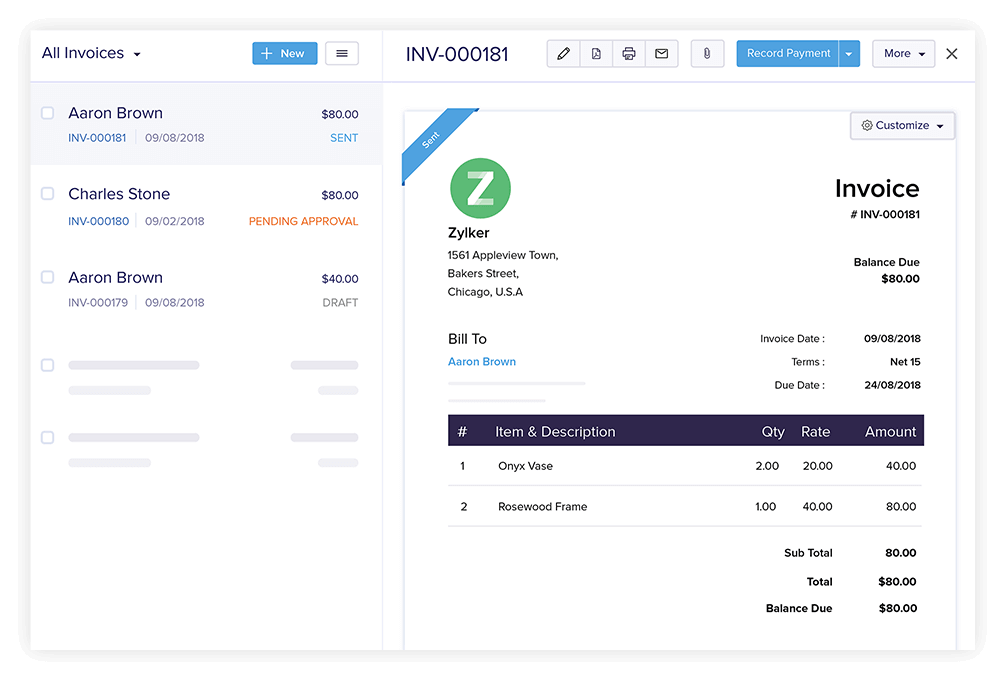This screenshot has width=1005, height=680.
Task: Click the New button to create invoice
Action: pyautogui.click(x=284, y=53)
